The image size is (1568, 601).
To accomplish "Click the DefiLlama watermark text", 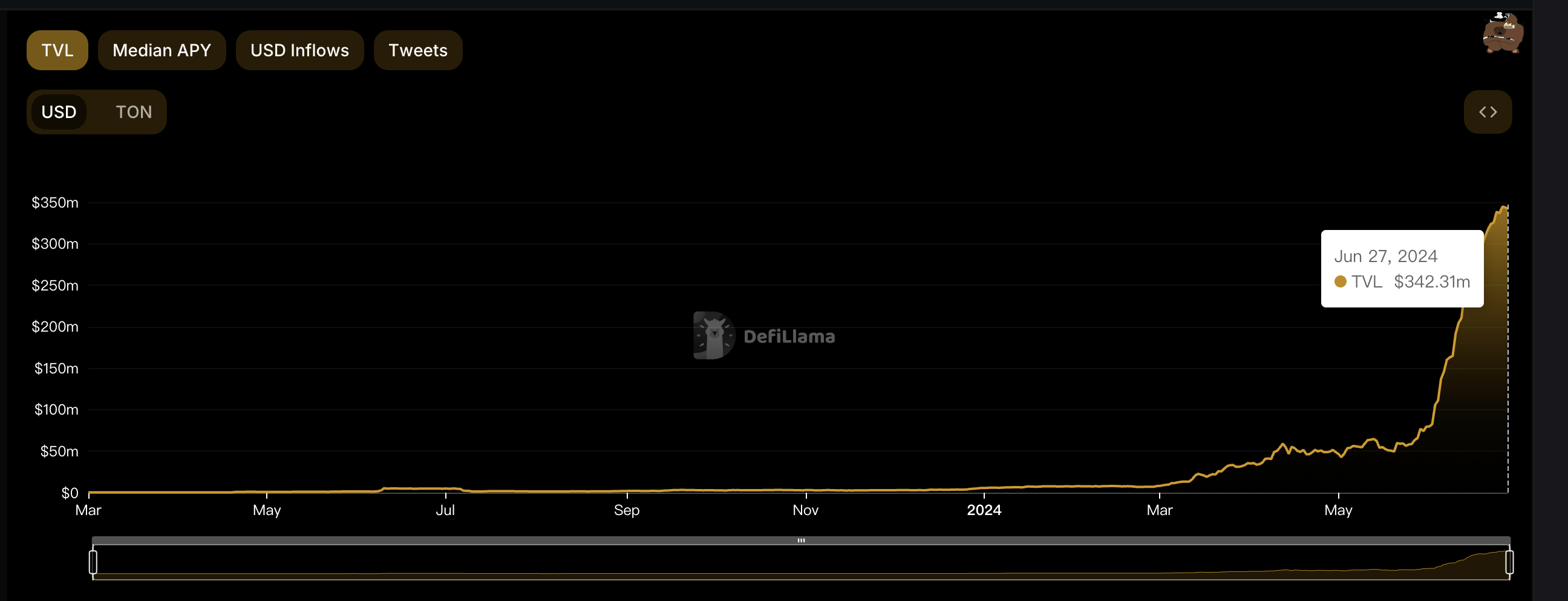I will click(789, 336).
